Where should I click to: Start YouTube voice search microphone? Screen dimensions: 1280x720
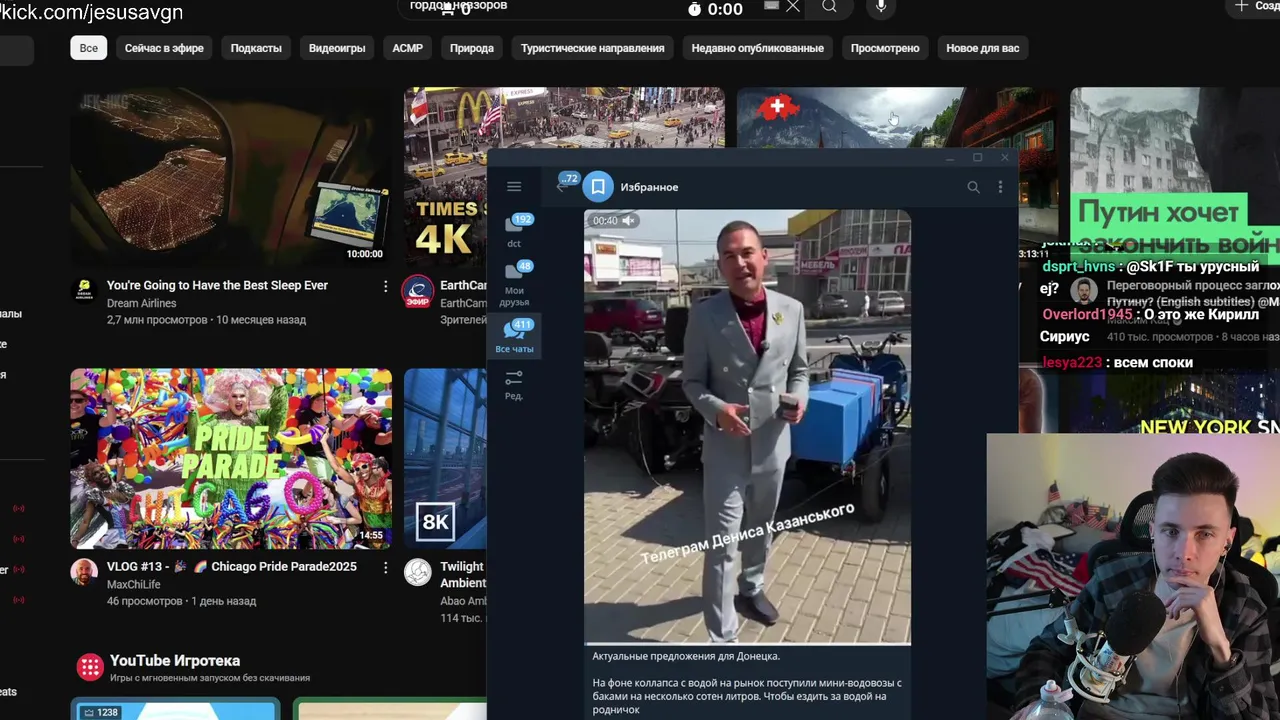click(x=881, y=7)
